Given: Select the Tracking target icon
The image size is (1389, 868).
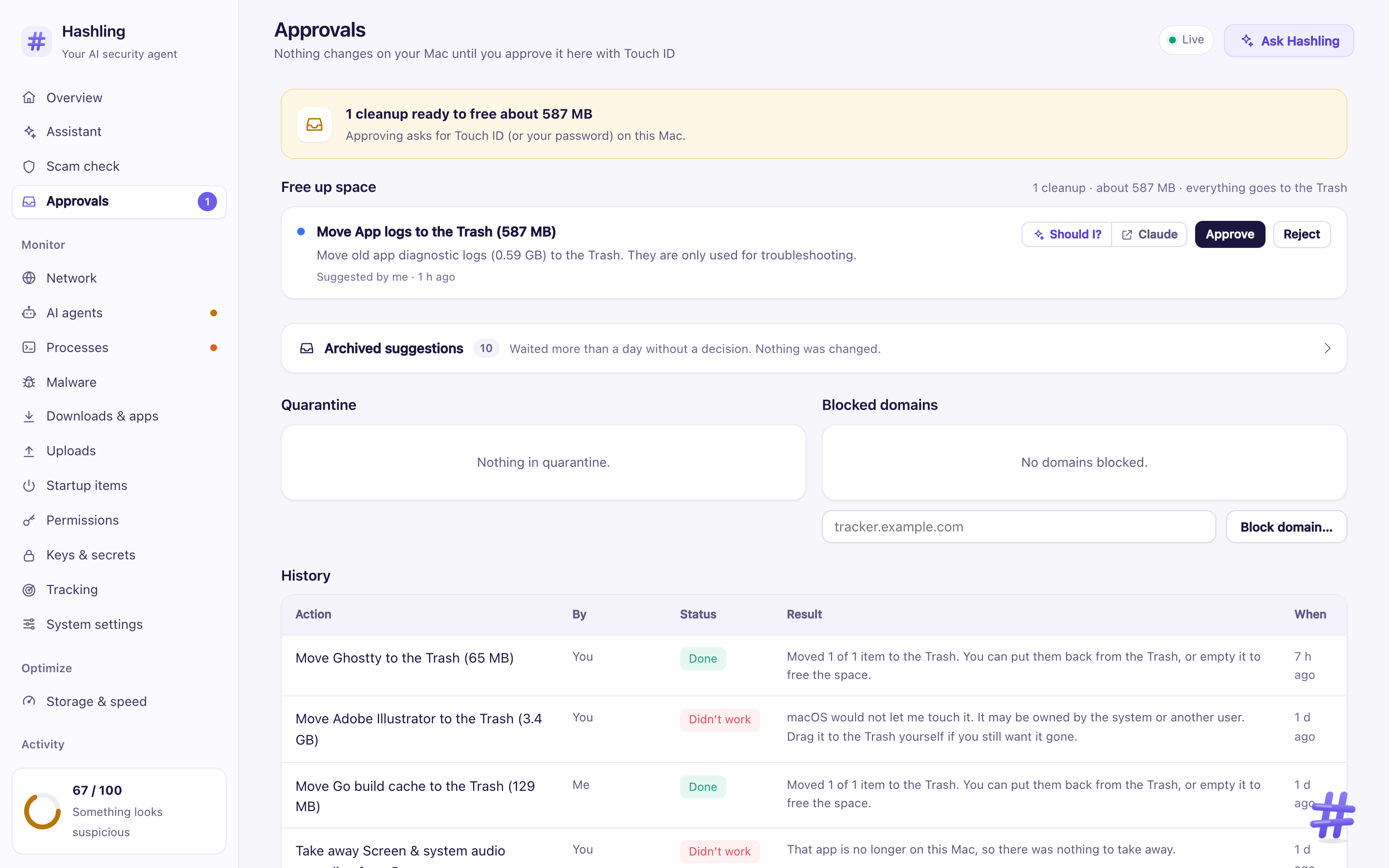Looking at the screenshot, I should (x=29, y=590).
